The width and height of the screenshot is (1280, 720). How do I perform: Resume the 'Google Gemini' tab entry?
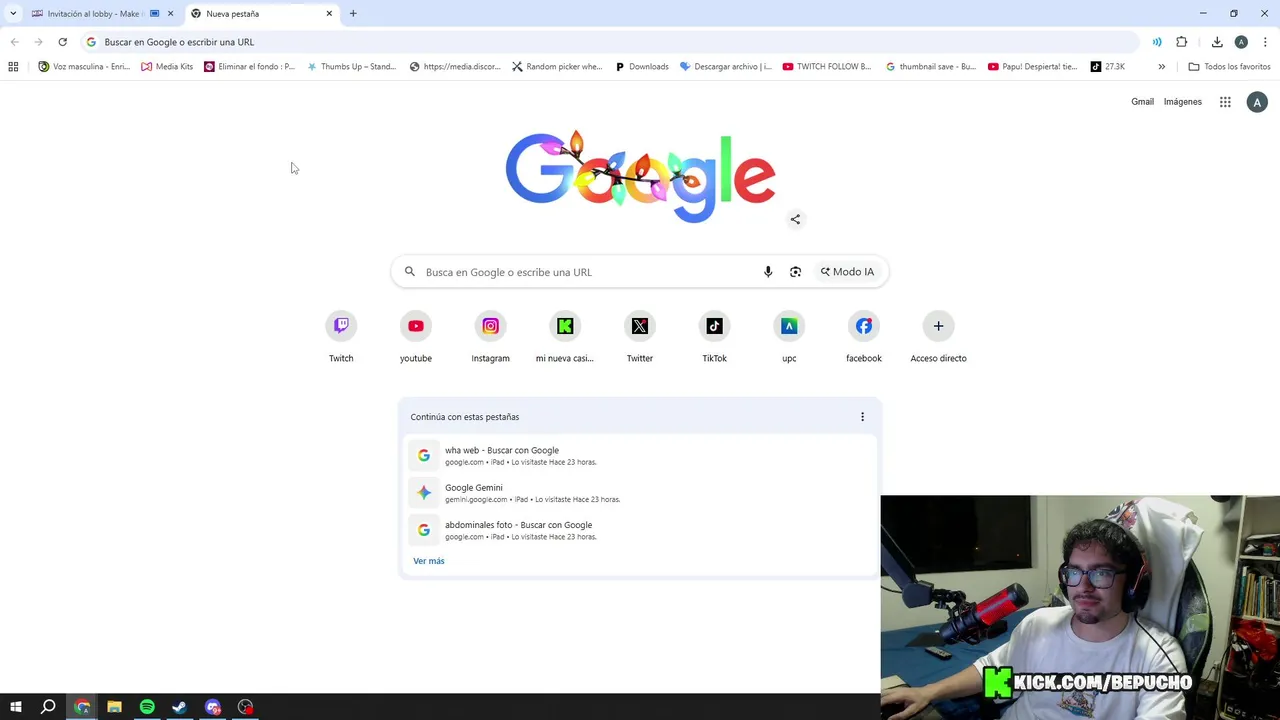coord(640,493)
